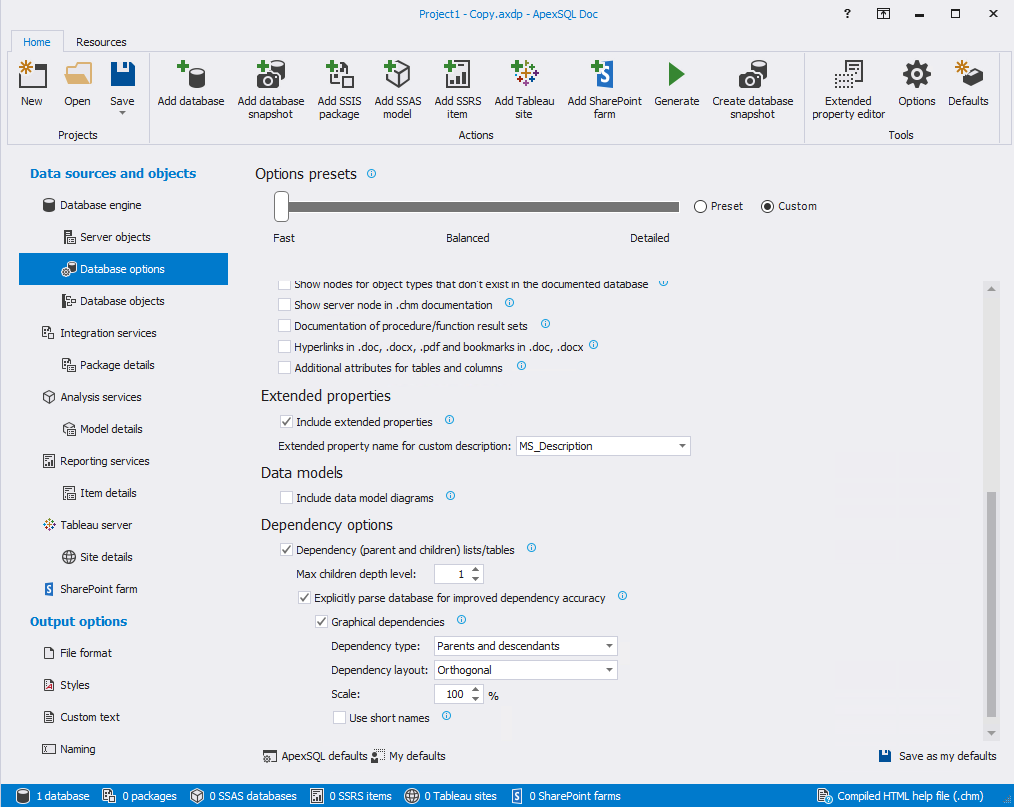Viewport: 1014px width, 807px height.
Task: Click the Defaults tool icon
Action: pyautogui.click(x=968, y=74)
